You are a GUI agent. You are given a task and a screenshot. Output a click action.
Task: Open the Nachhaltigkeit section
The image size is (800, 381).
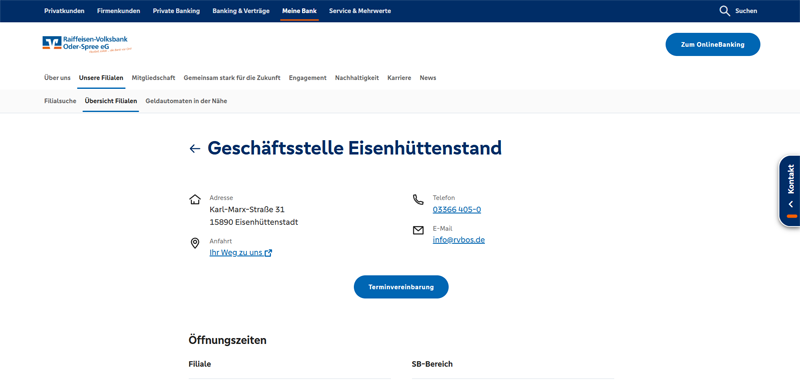(x=357, y=78)
